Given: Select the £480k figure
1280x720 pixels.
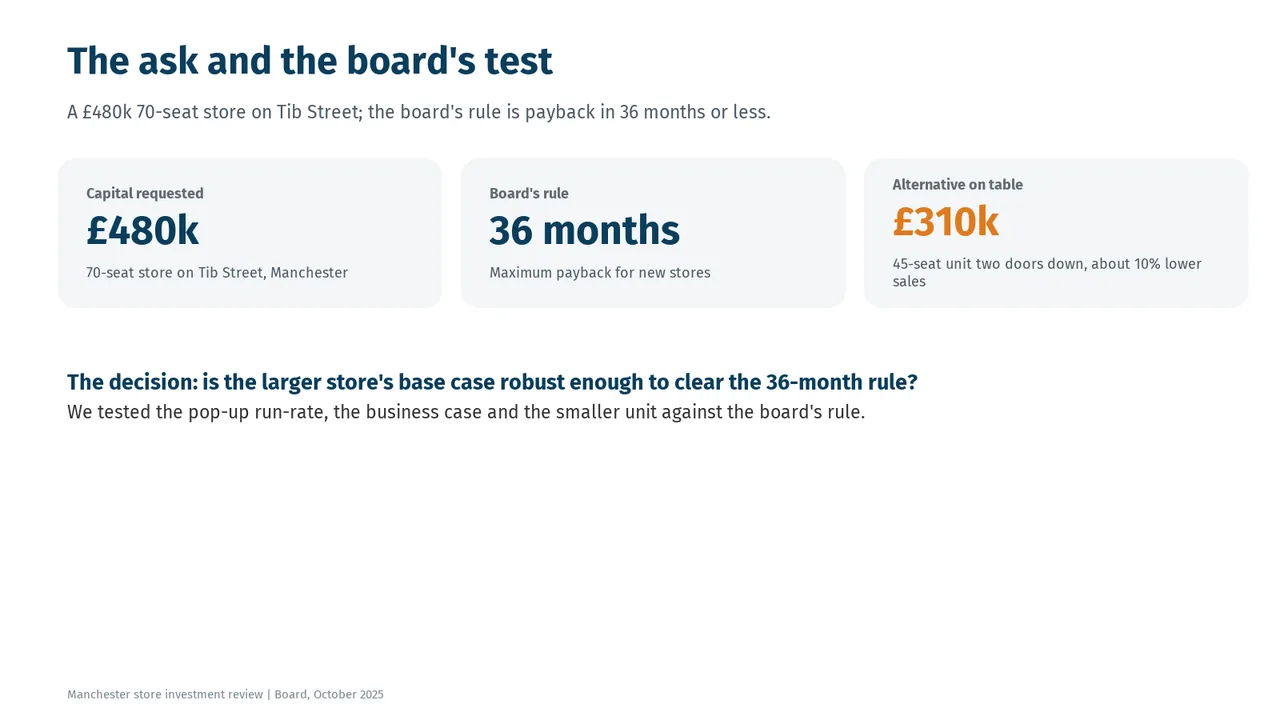Looking at the screenshot, I should point(143,231).
